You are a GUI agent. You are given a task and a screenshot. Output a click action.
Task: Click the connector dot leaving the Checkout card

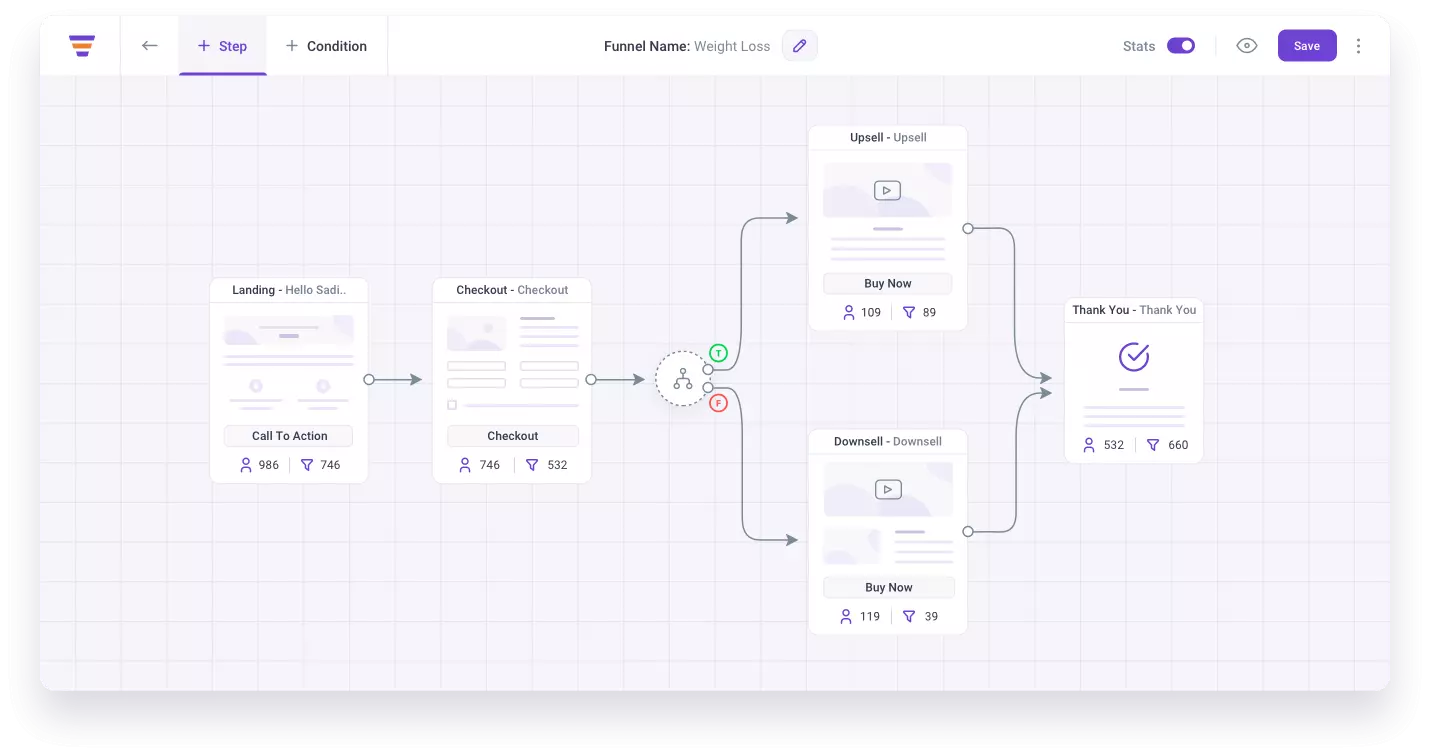click(x=592, y=379)
